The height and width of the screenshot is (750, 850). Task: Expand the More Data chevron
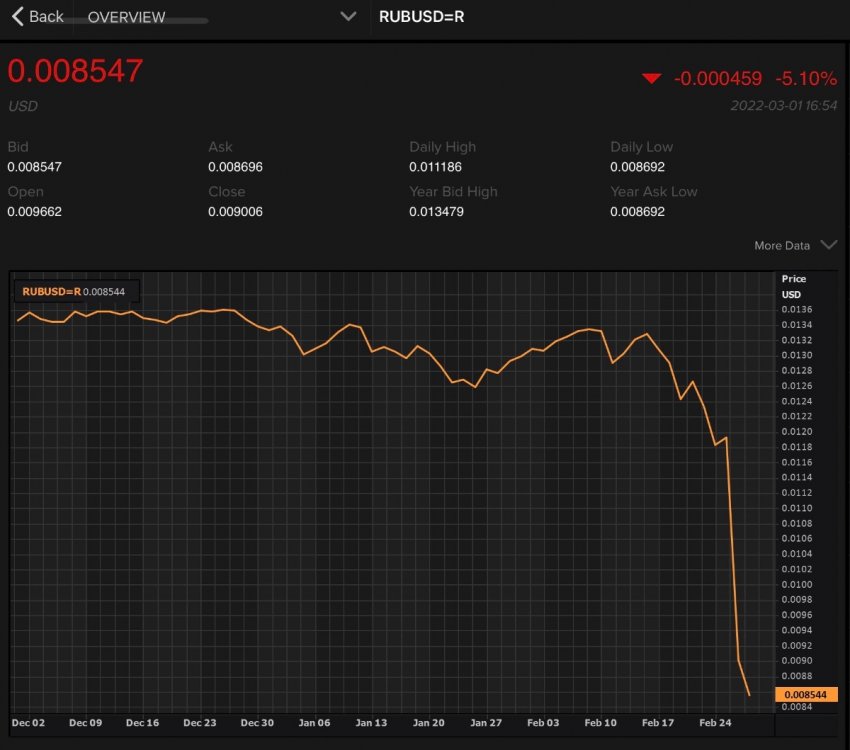click(x=828, y=245)
